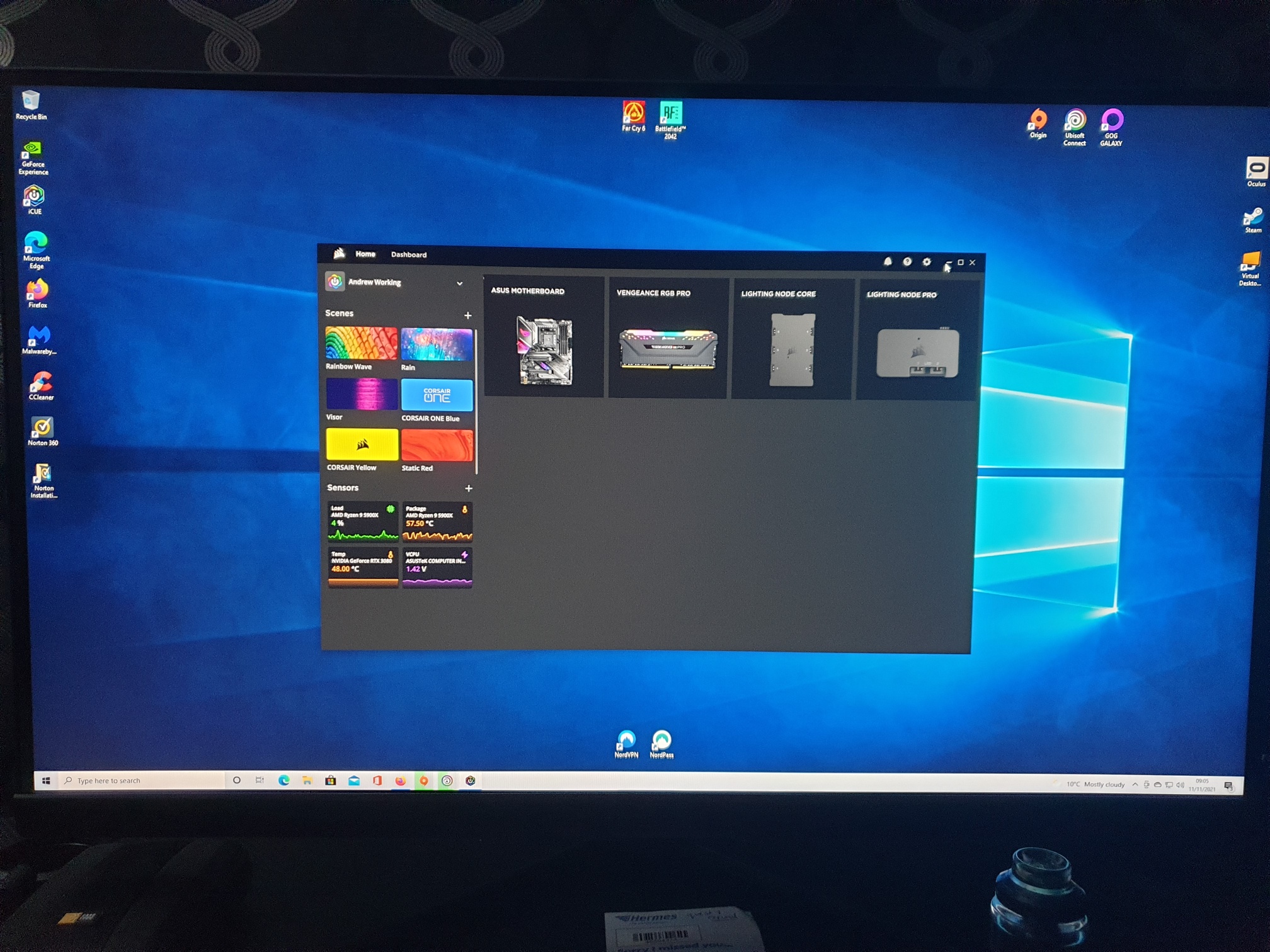
Task: Add a new scene with plus button
Action: pos(468,315)
